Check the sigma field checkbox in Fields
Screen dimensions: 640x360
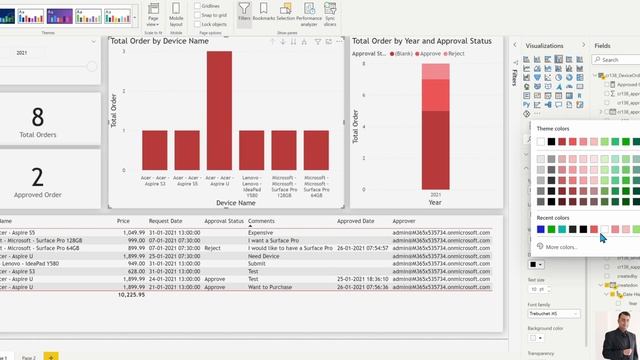[x=607, y=93]
